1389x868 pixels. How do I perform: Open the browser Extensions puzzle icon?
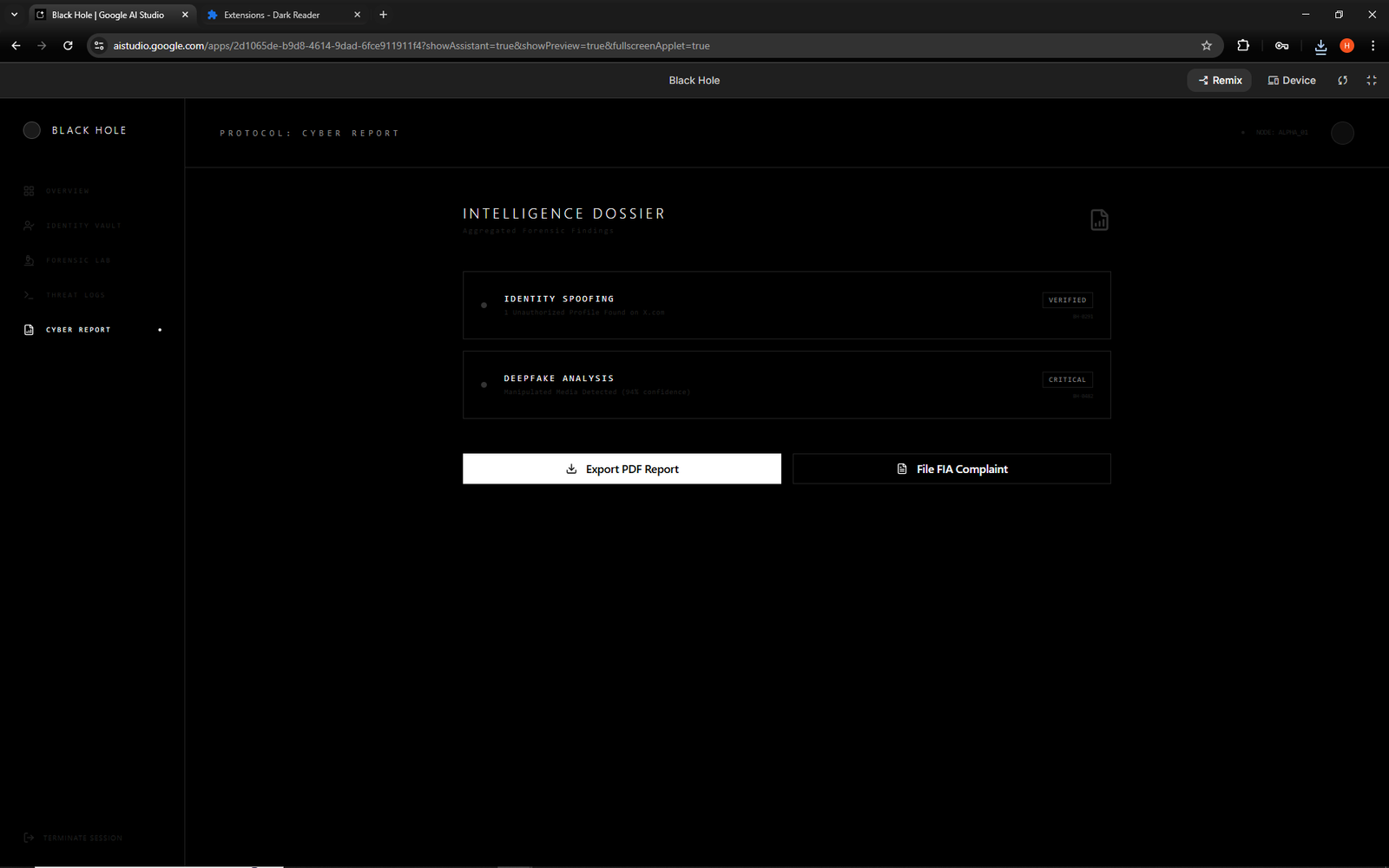(x=1243, y=45)
